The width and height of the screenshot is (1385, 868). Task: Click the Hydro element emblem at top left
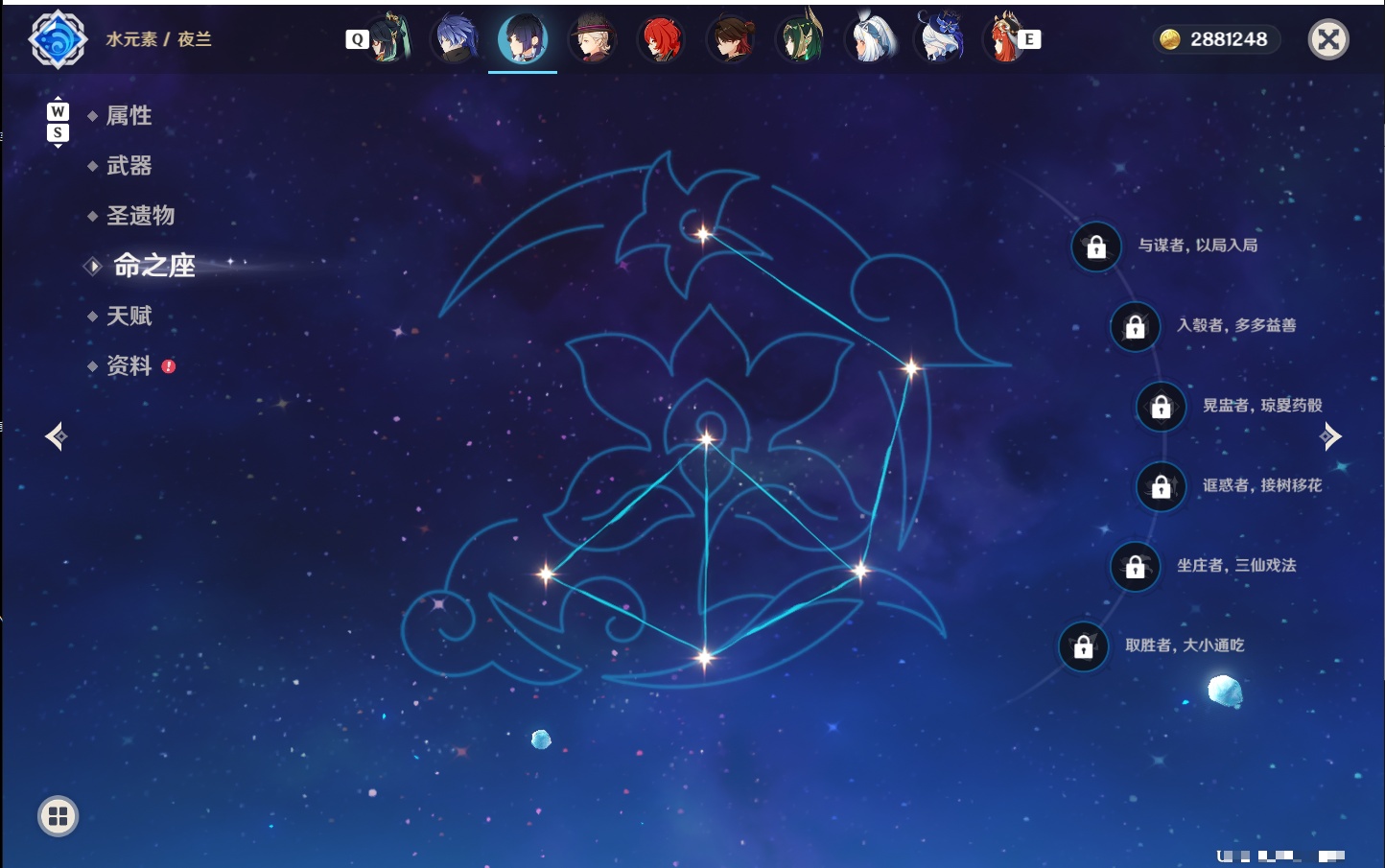click(x=58, y=39)
